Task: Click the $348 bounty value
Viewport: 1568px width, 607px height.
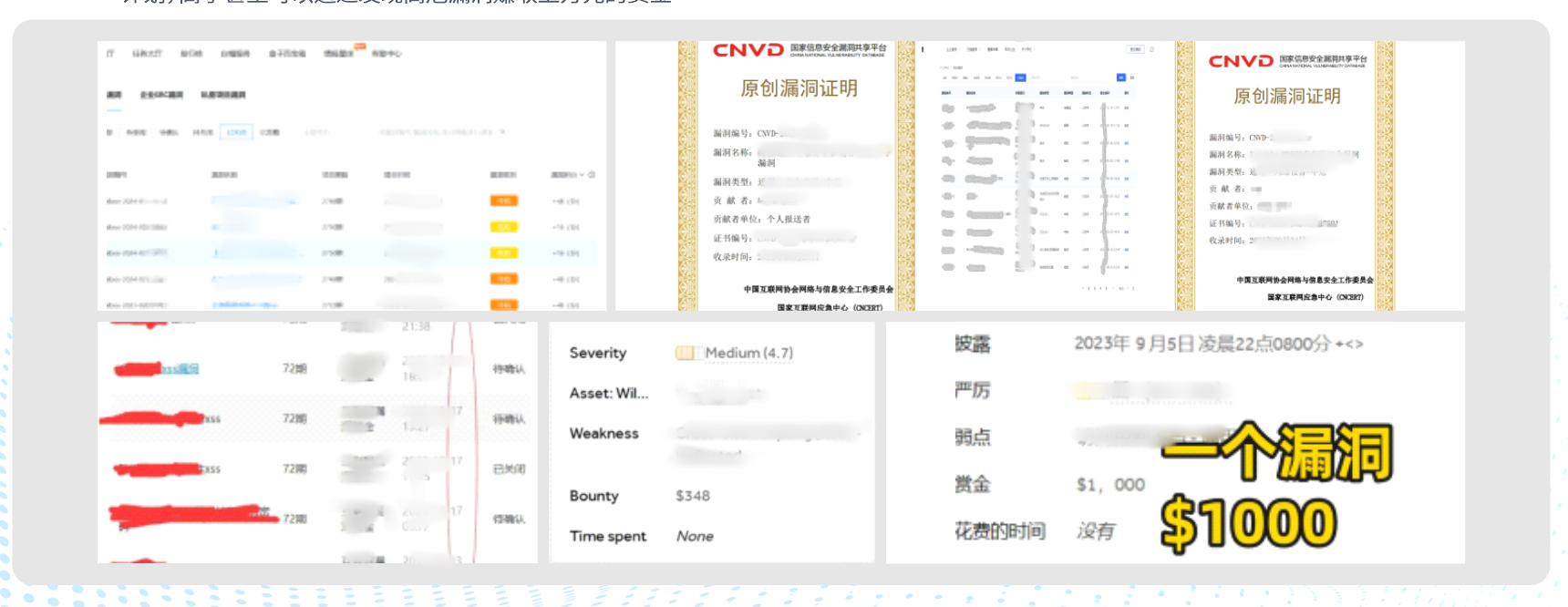Action: (x=693, y=496)
